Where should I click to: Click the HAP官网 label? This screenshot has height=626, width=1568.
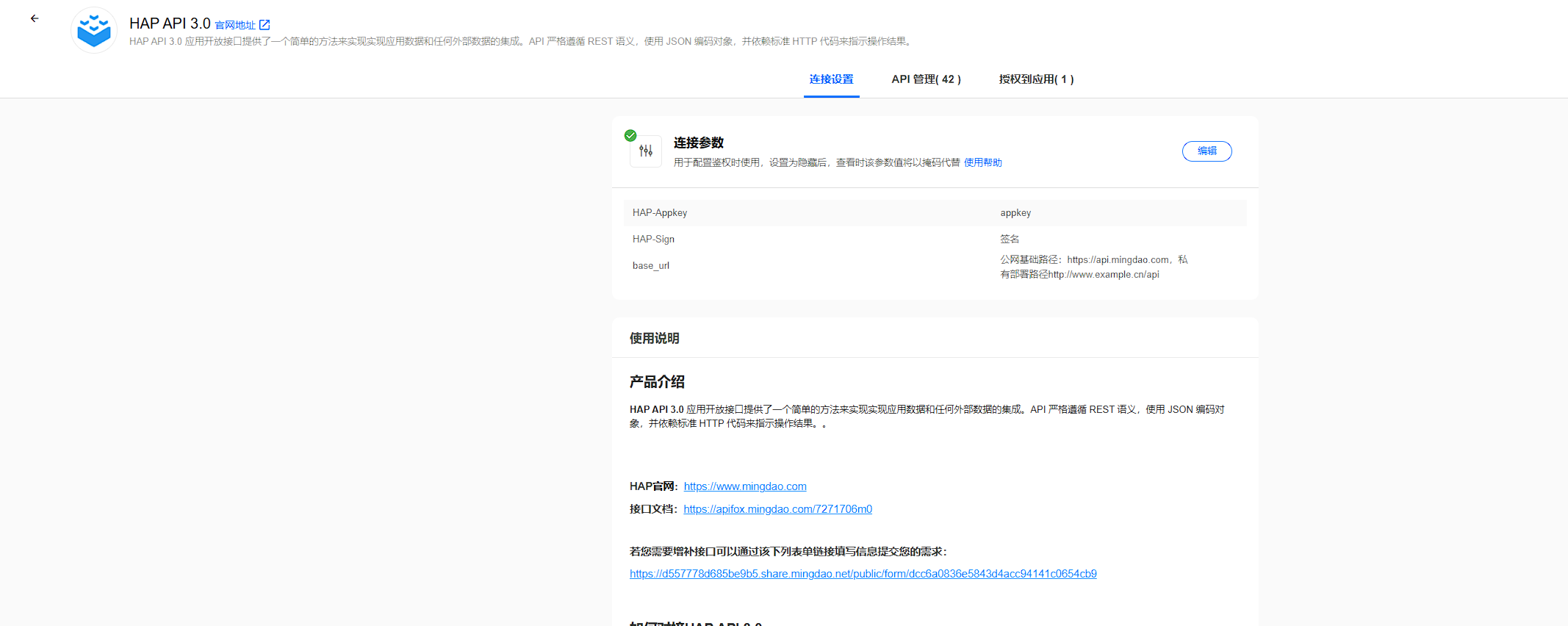[654, 486]
